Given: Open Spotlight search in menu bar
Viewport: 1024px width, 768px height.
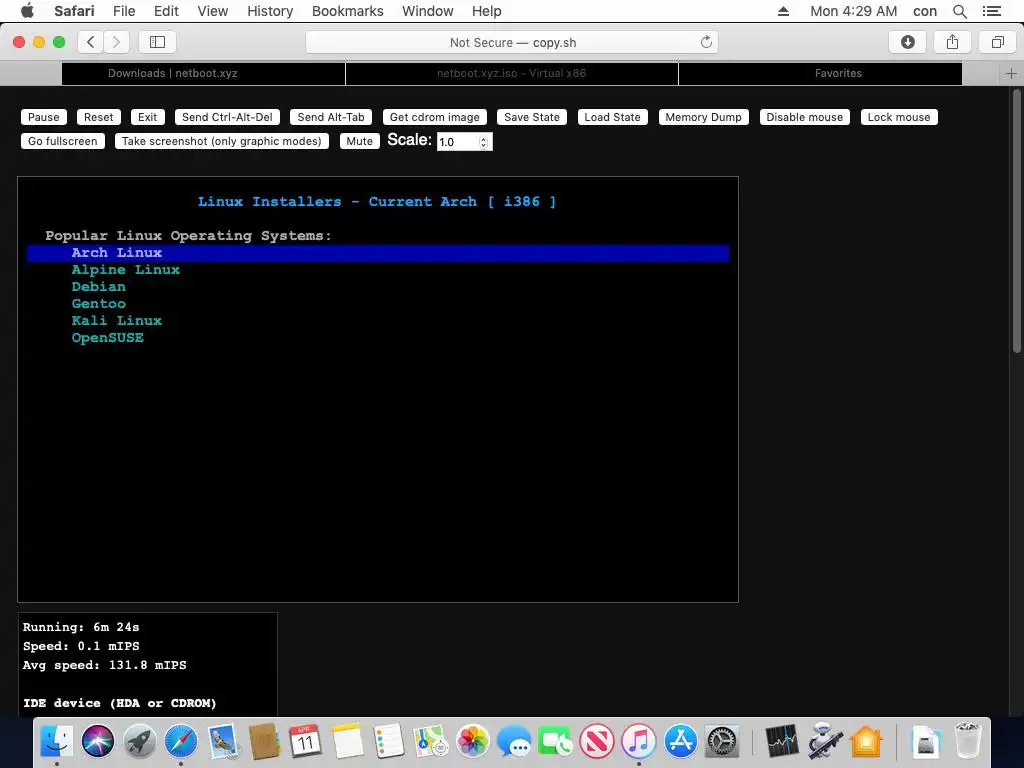Looking at the screenshot, I should pyautogui.click(x=959, y=11).
